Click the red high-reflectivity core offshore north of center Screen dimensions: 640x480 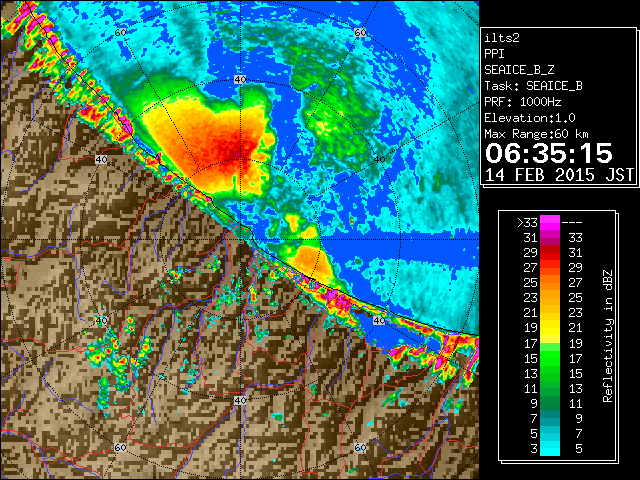point(235,151)
